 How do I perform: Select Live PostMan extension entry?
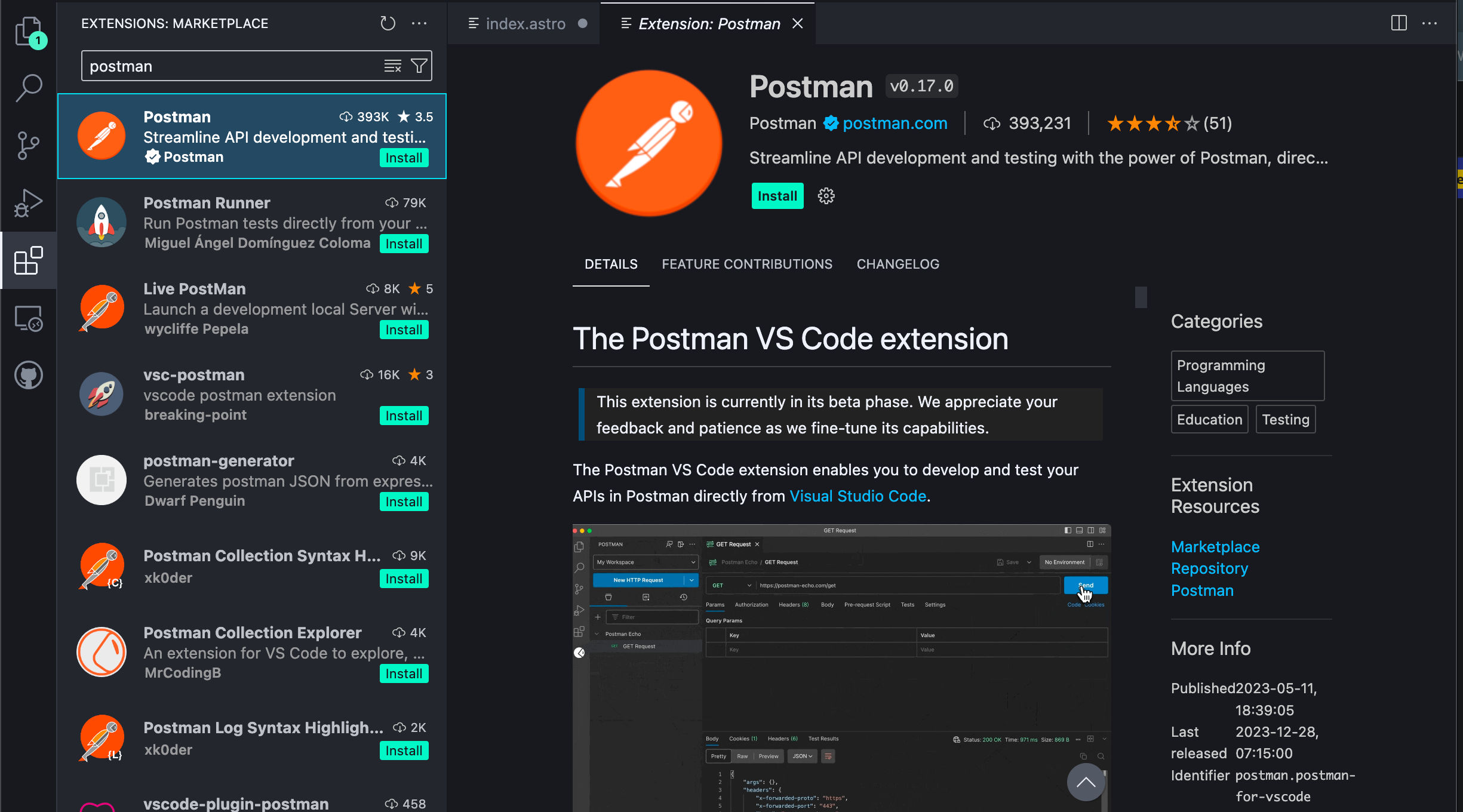252,308
